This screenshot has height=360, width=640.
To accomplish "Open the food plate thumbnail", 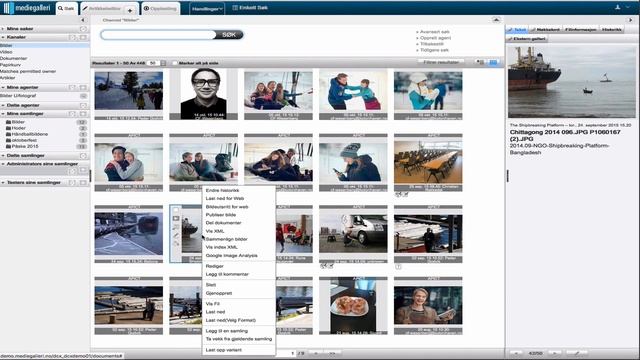I will tap(353, 305).
